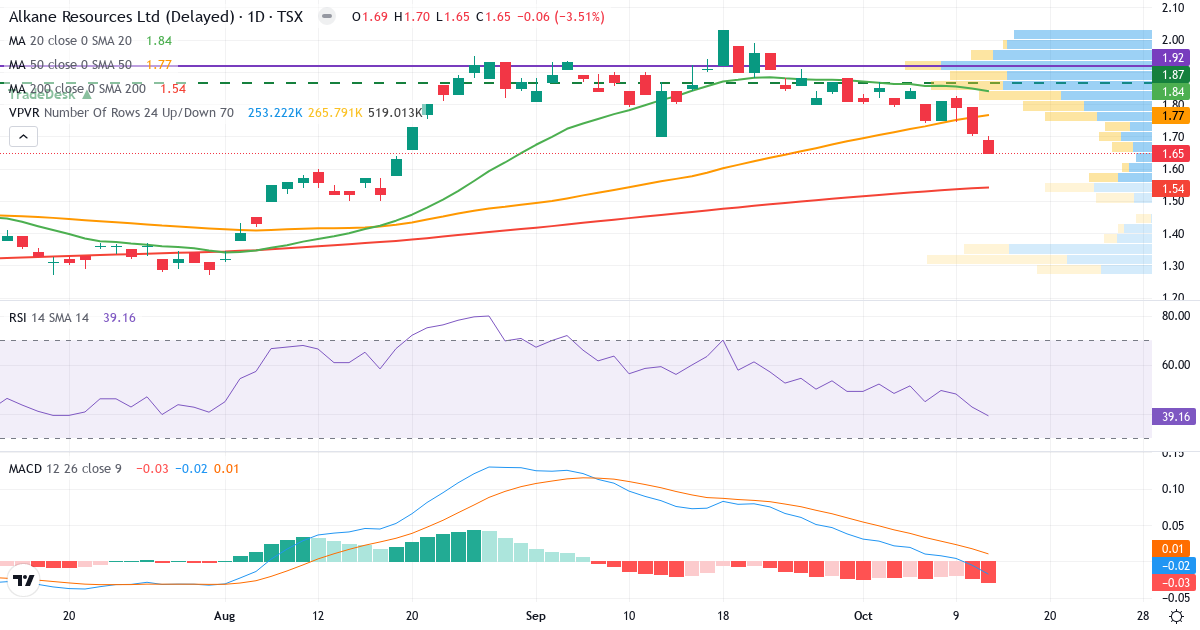Viewport: 1200px width, 630px height.
Task: Click the 253.222K up volume value
Action: point(275,113)
